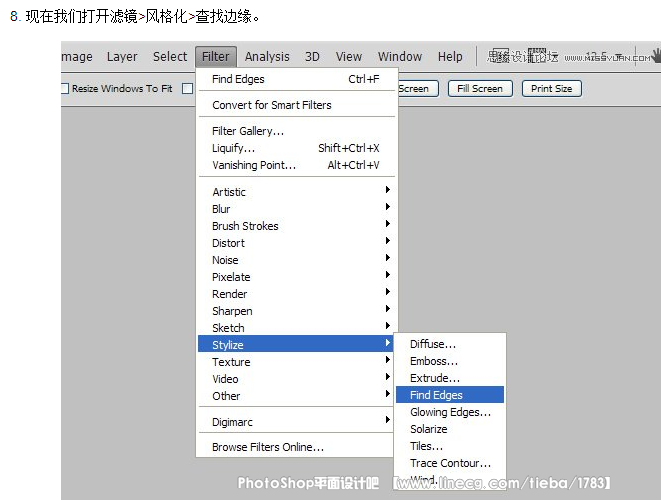Screen dimensions: 661x500
Task: Open Vanishing Point filter
Action: [254, 165]
